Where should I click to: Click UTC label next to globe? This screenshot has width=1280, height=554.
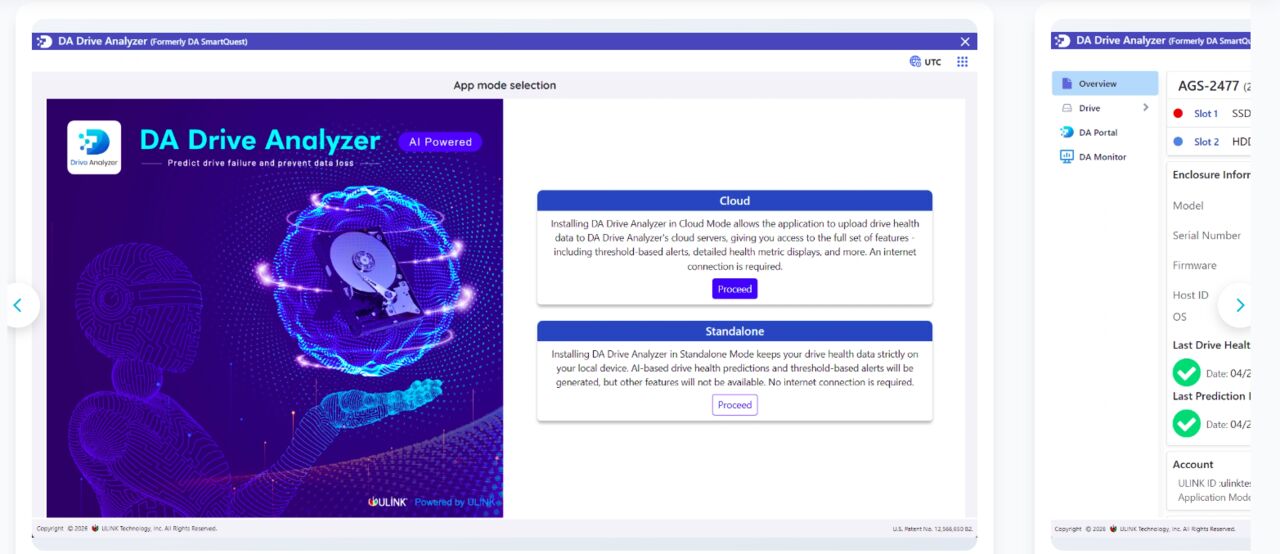click(933, 62)
